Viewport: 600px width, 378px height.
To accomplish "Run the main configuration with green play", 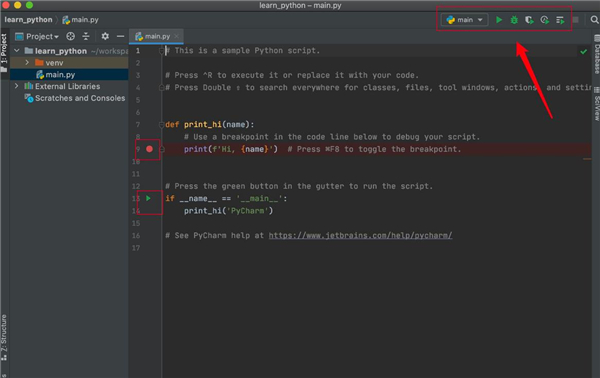I will 499,20.
